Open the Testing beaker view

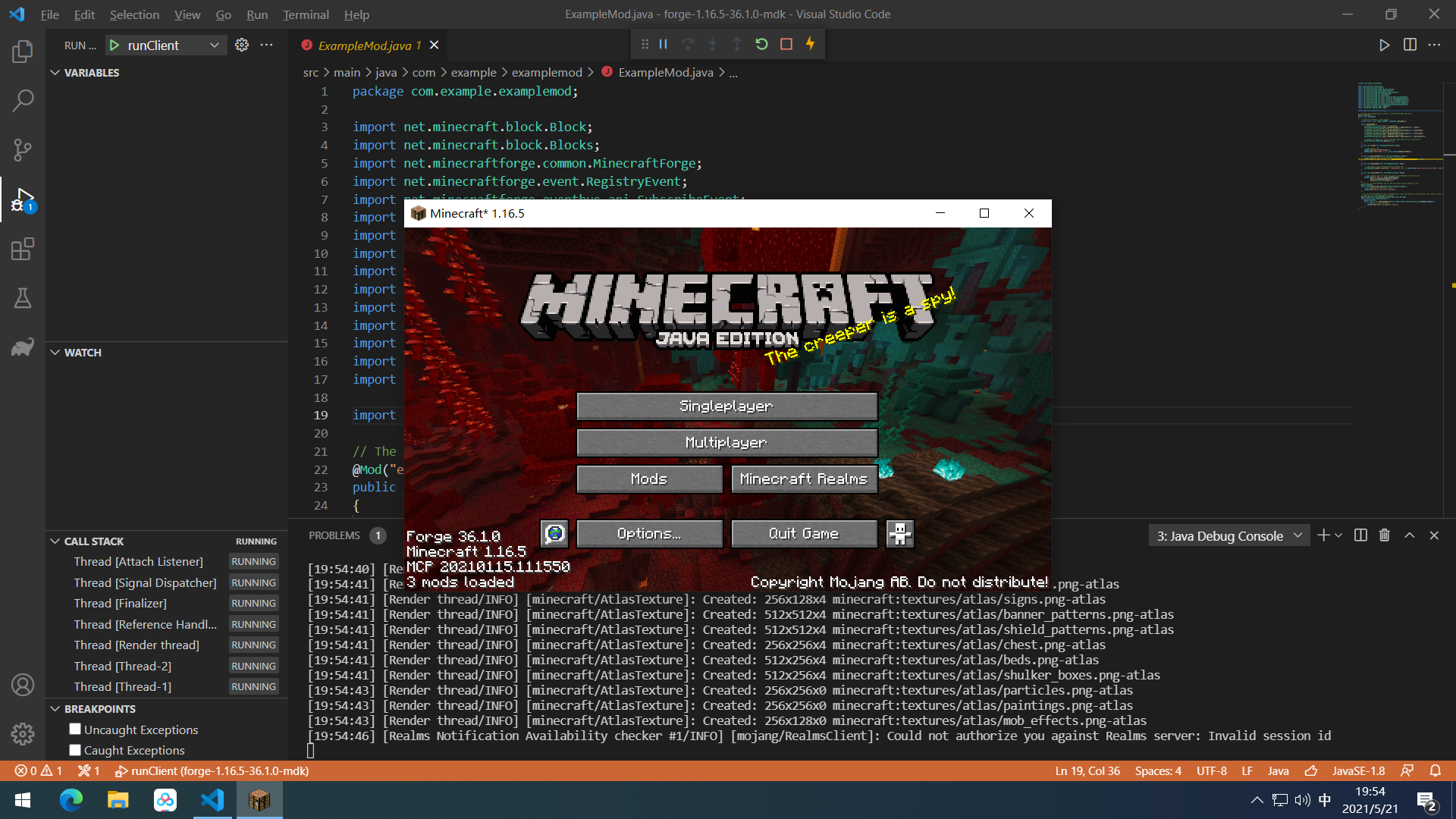click(22, 298)
